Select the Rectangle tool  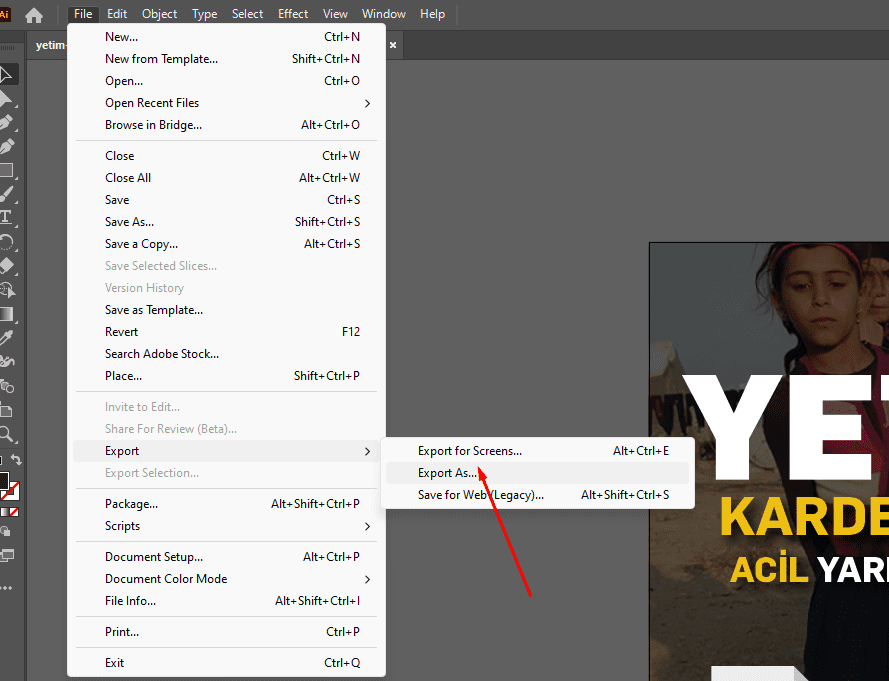point(6,170)
